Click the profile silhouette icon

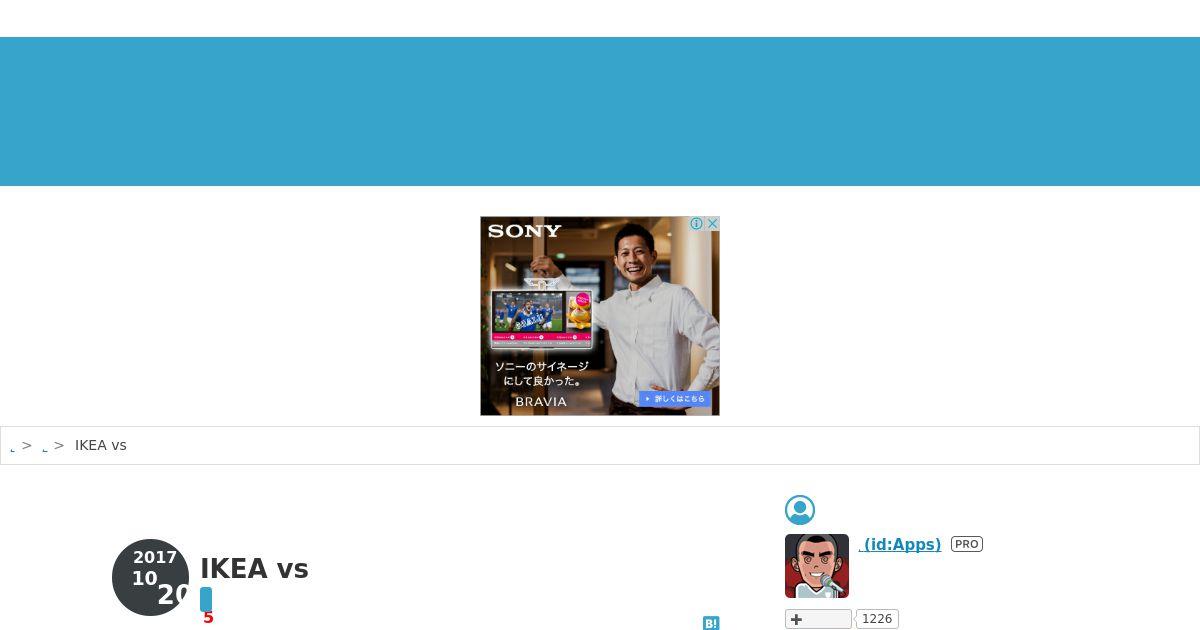point(800,510)
